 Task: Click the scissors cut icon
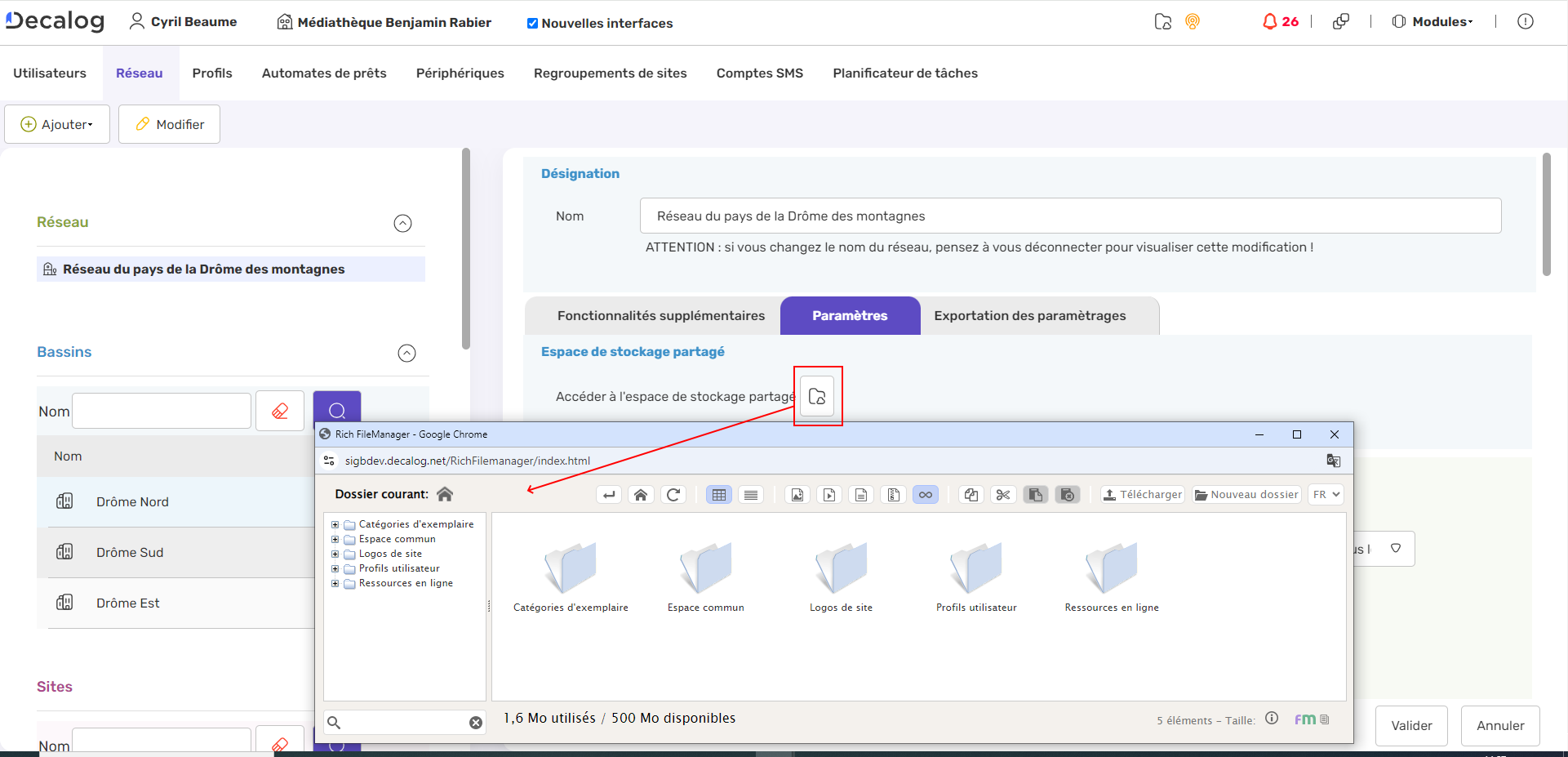tap(1003, 495)
